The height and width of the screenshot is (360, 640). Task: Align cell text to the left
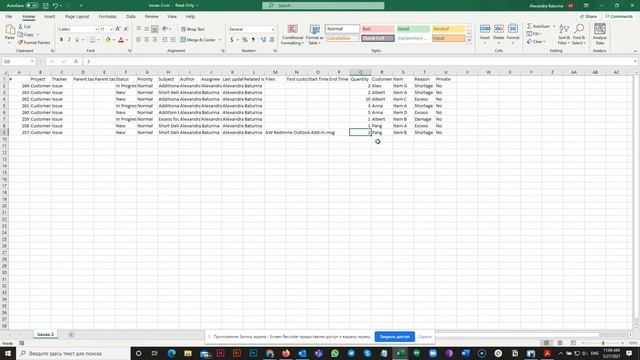coord(139,40)
